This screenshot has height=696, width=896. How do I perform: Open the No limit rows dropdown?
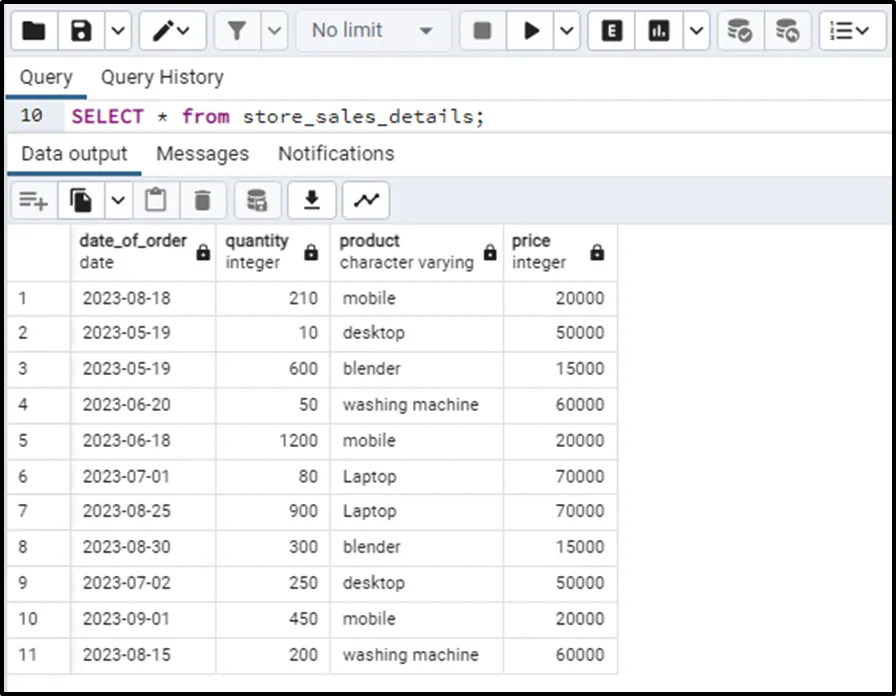(x=372, y=31)
